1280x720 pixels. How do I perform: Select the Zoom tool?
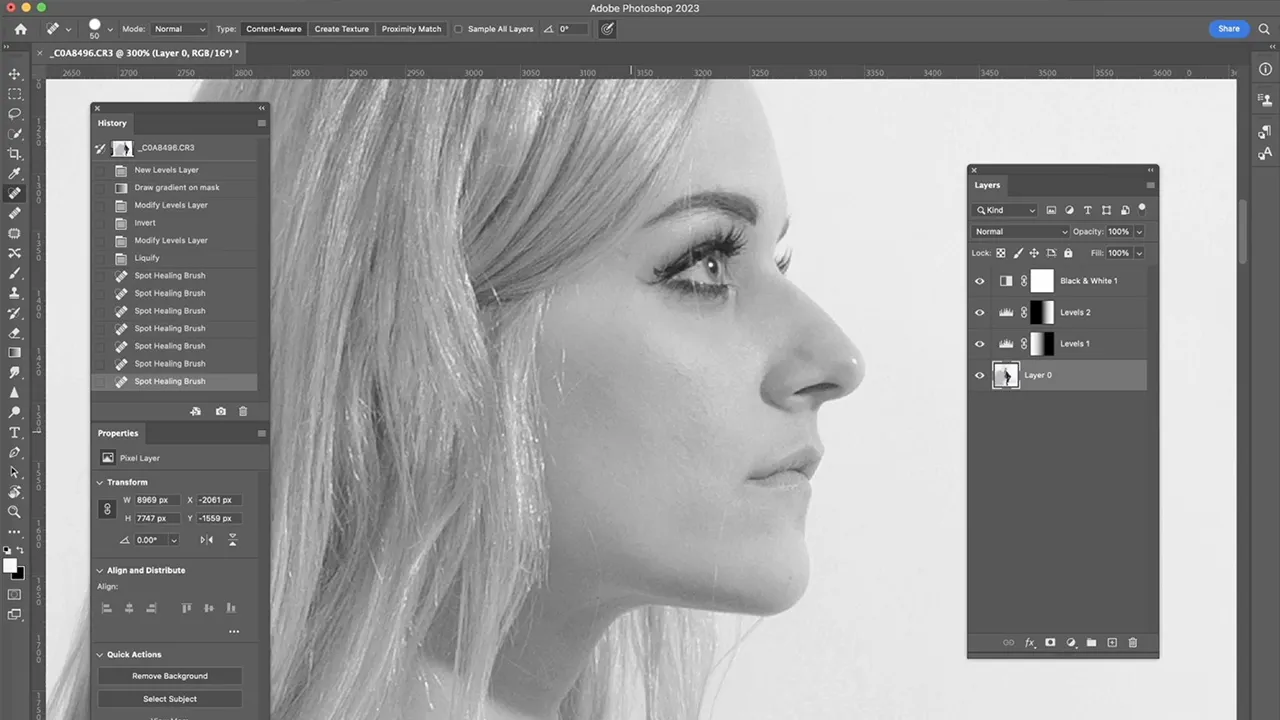click(14, 512)
